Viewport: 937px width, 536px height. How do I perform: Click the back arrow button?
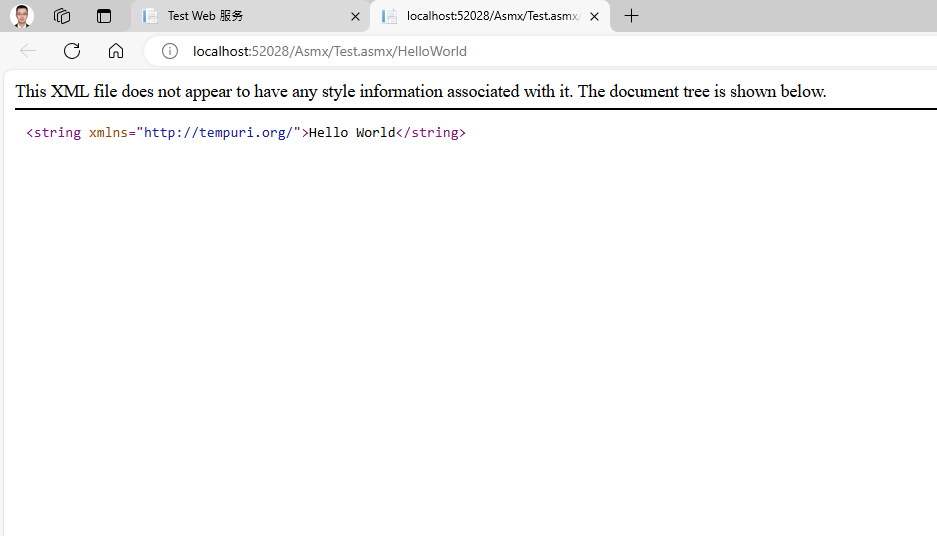point(28,51)
